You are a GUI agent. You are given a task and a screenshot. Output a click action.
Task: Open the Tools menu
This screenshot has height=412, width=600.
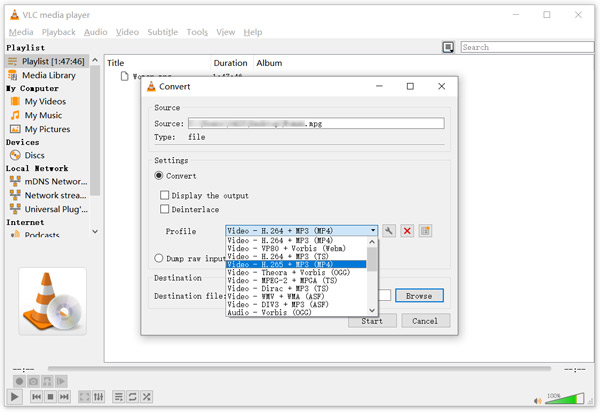coord(197,32)
